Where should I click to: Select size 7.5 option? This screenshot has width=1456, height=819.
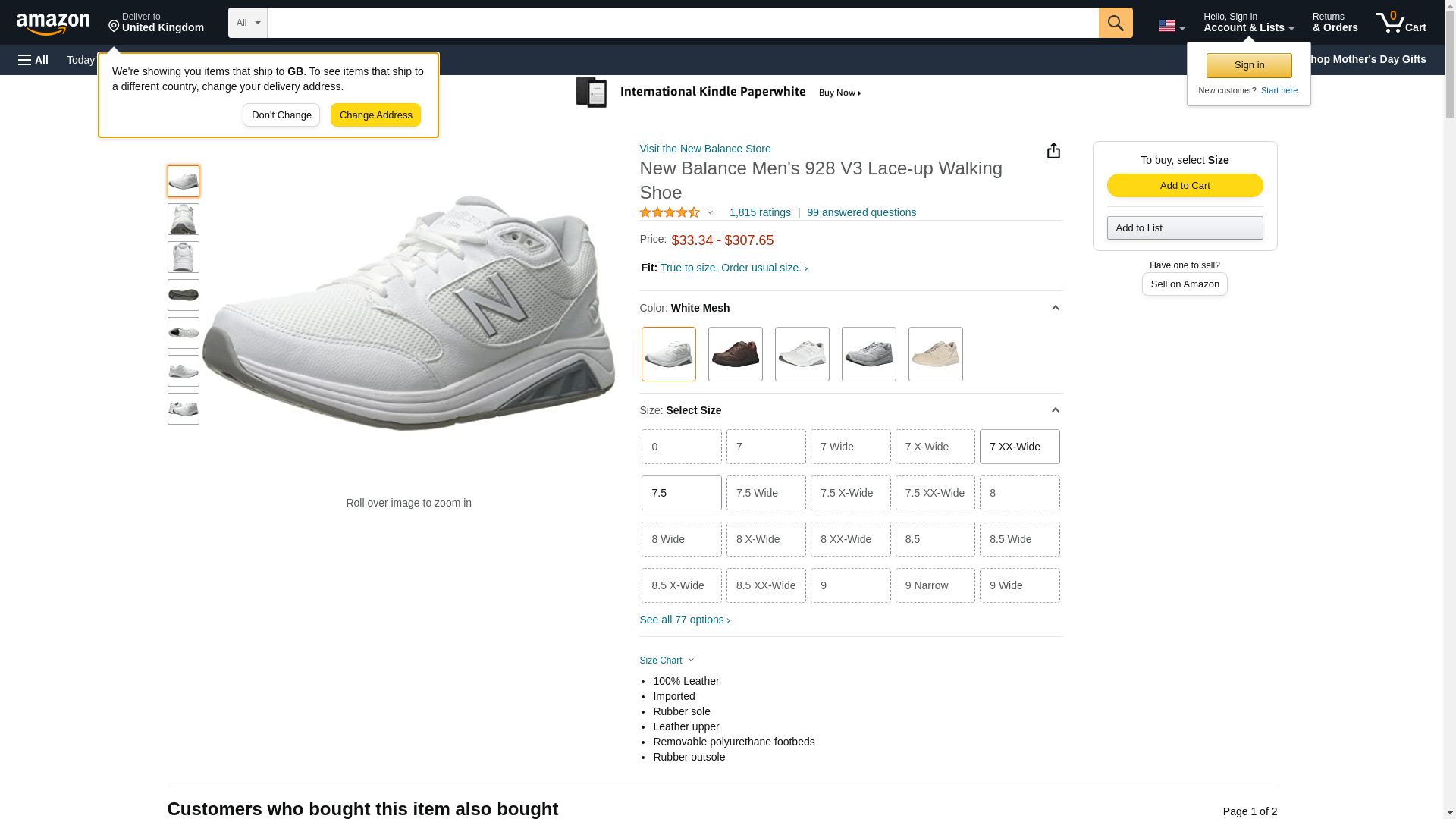[681, 493]
